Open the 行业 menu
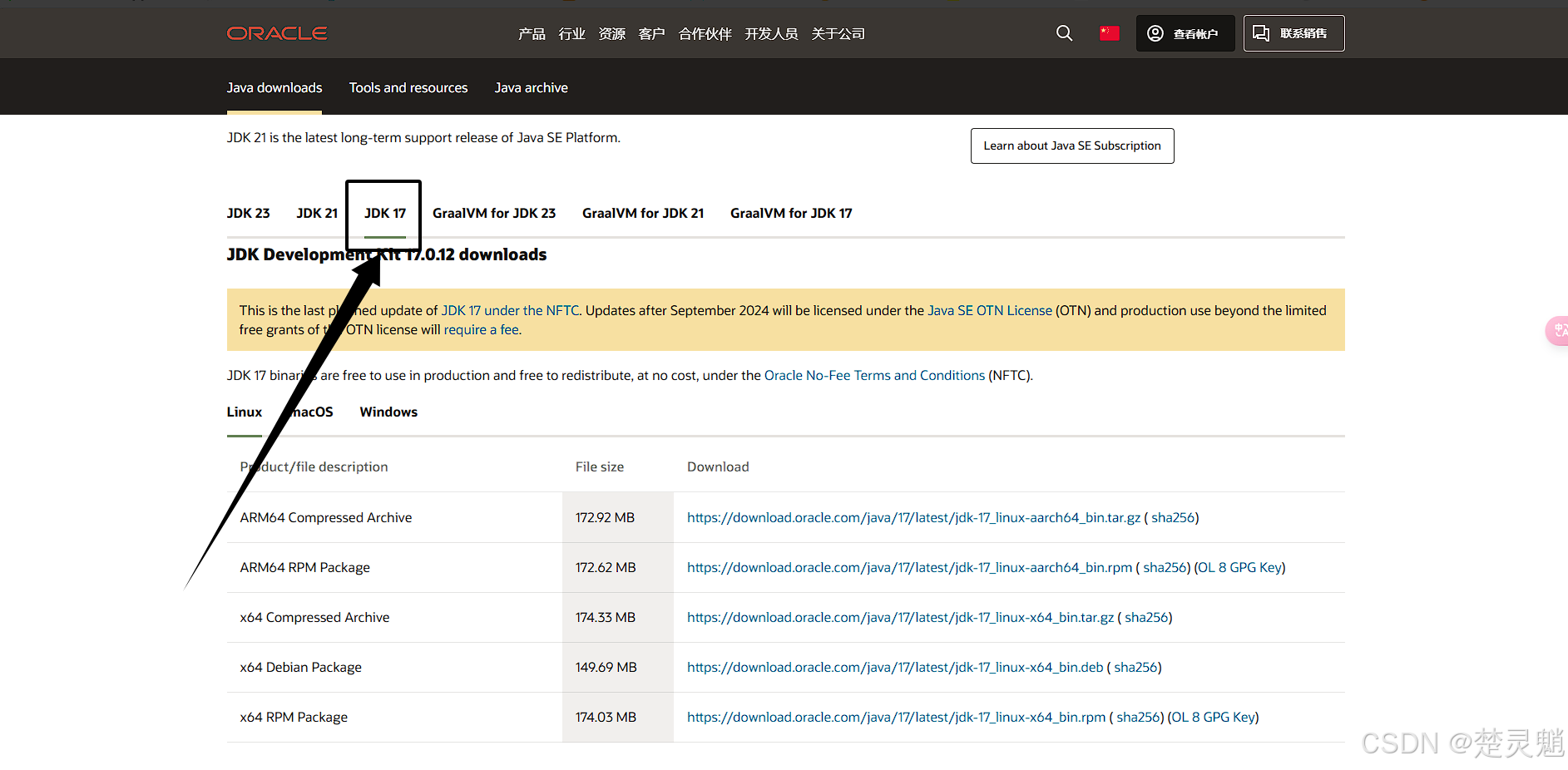The image size is (1568, 770). pyautogui.click(x=572, y=34)
